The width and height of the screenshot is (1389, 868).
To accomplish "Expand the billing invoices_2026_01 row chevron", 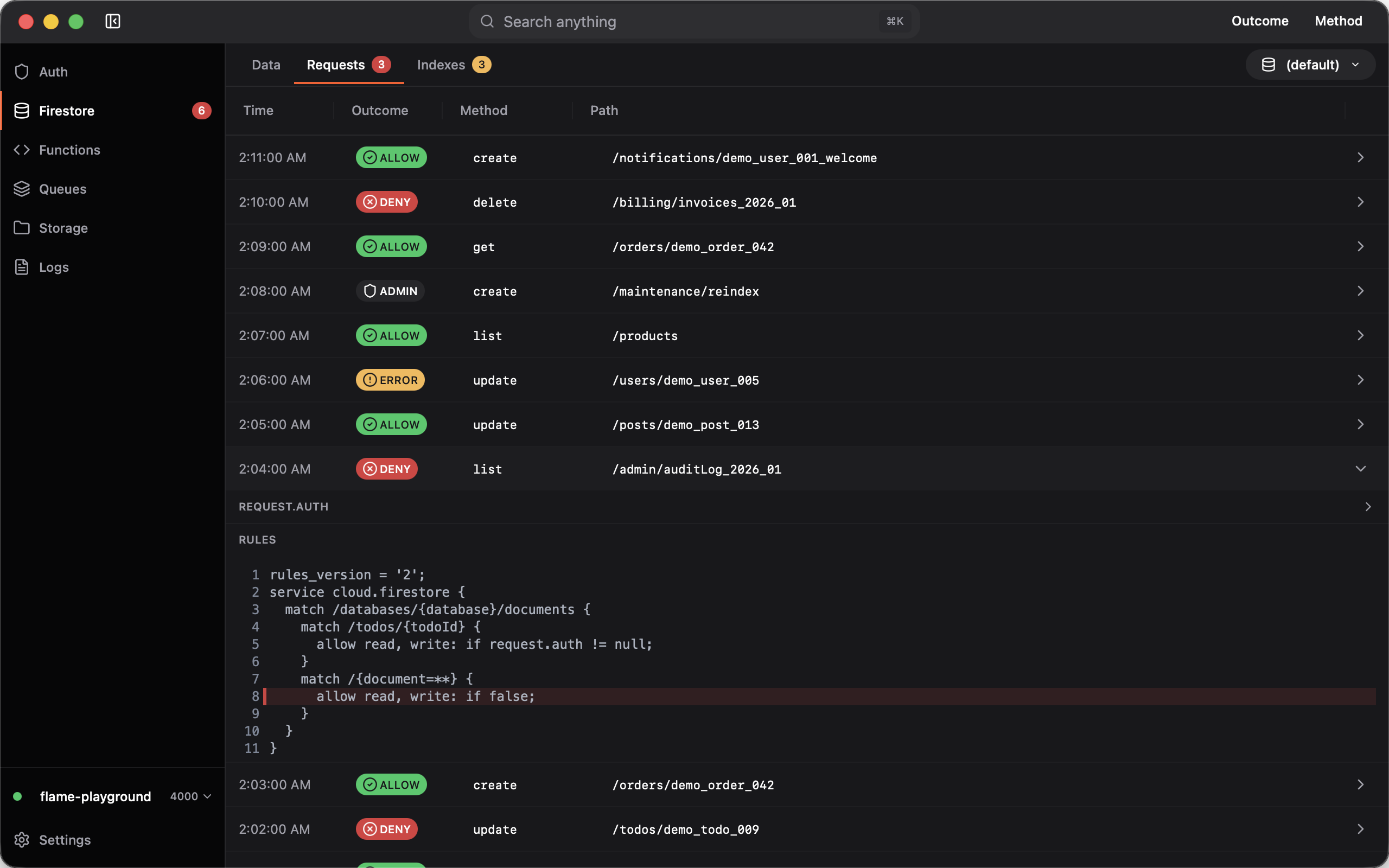I will [x=1360, y=202].
